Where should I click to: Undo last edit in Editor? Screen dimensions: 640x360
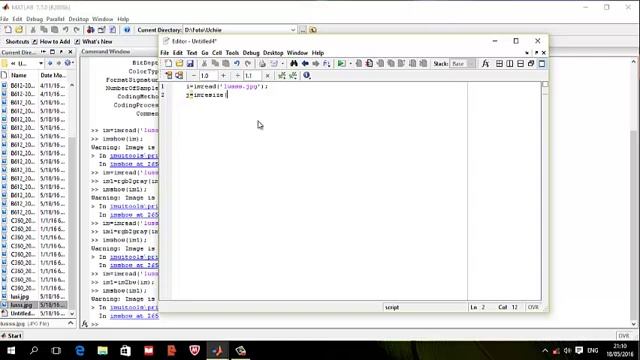click(x=236, y=64)
